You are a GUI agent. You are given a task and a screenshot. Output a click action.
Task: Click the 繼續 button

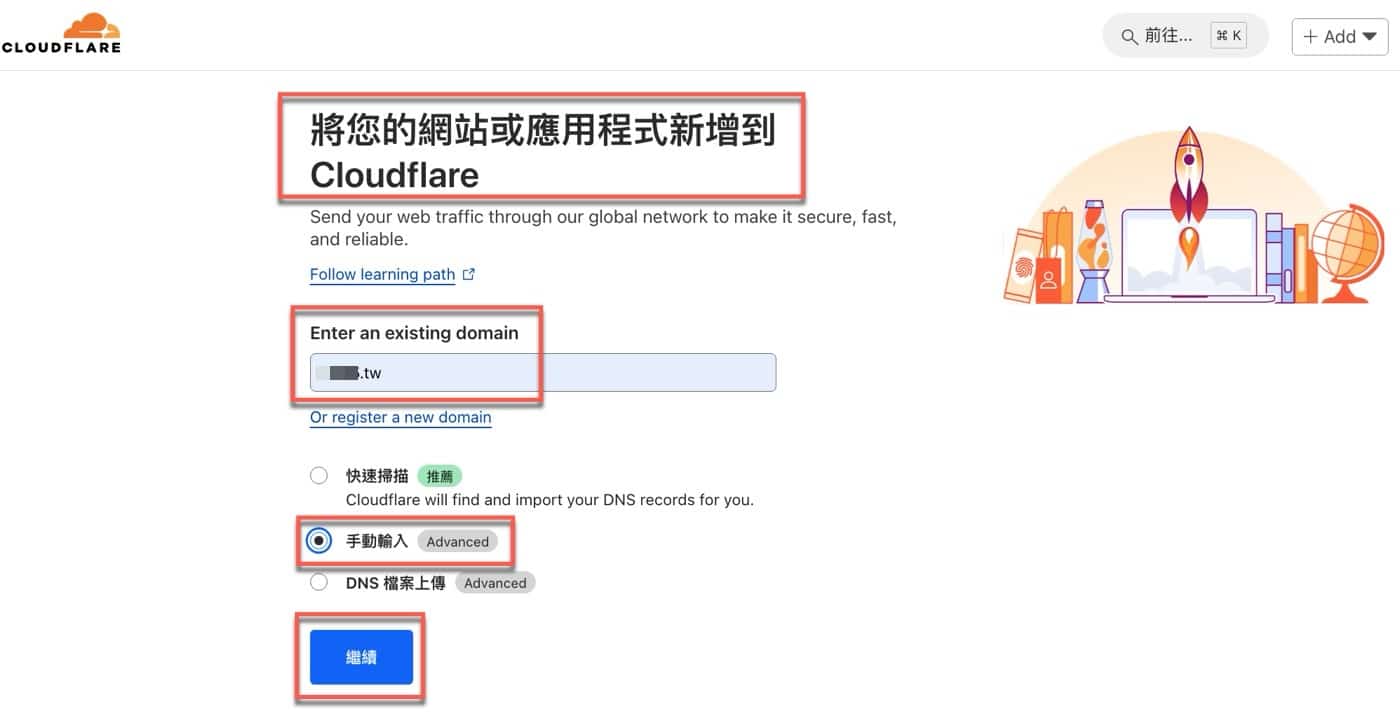[x=361, y=657]
